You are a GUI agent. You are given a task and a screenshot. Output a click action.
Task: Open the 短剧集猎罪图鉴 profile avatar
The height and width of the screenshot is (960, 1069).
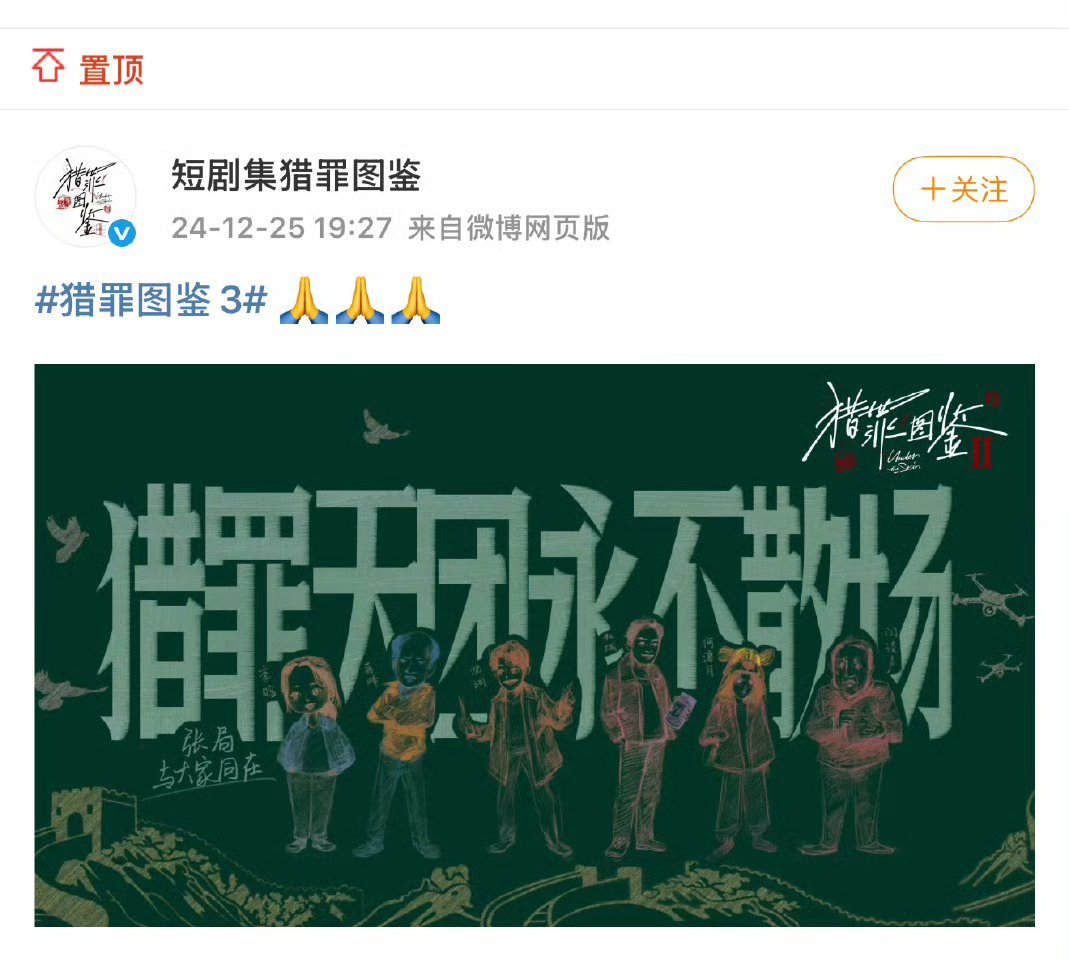coord(86,196)
